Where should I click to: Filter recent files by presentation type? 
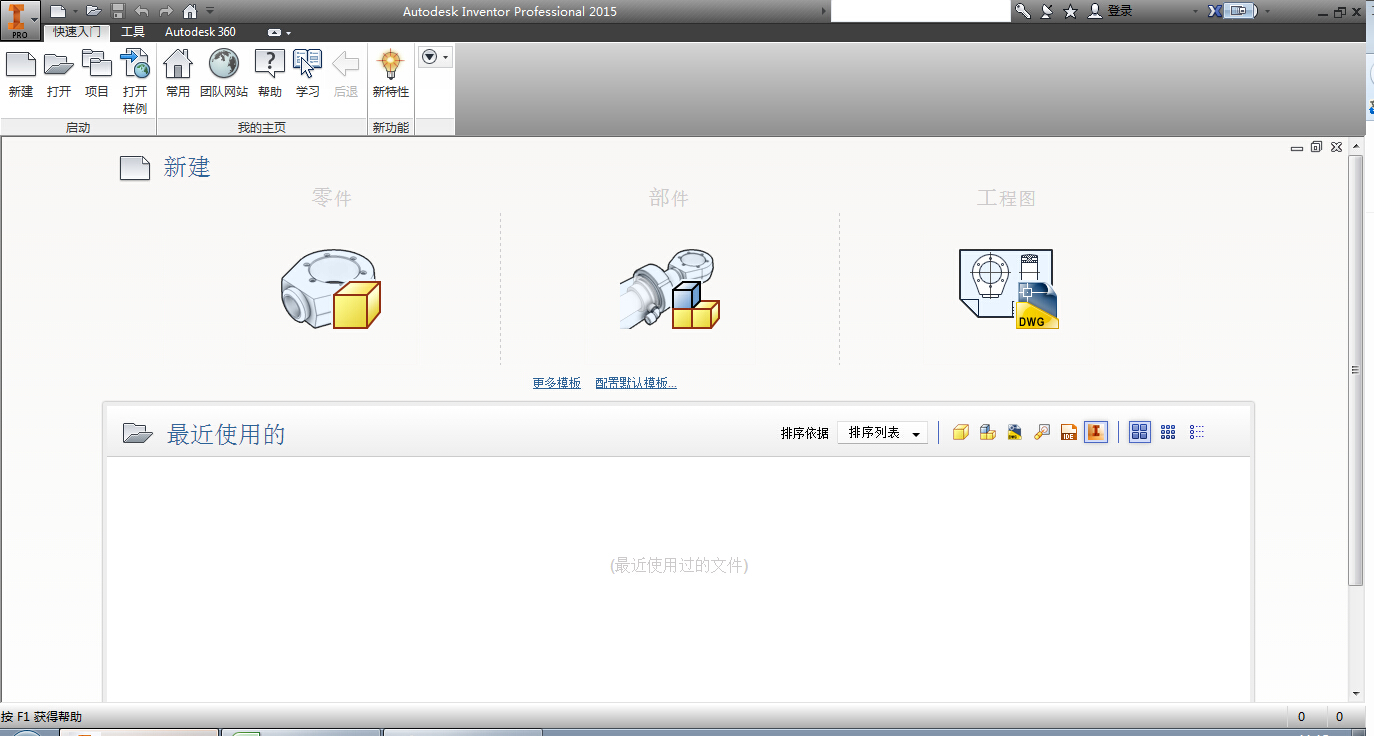coord(1042,432)
